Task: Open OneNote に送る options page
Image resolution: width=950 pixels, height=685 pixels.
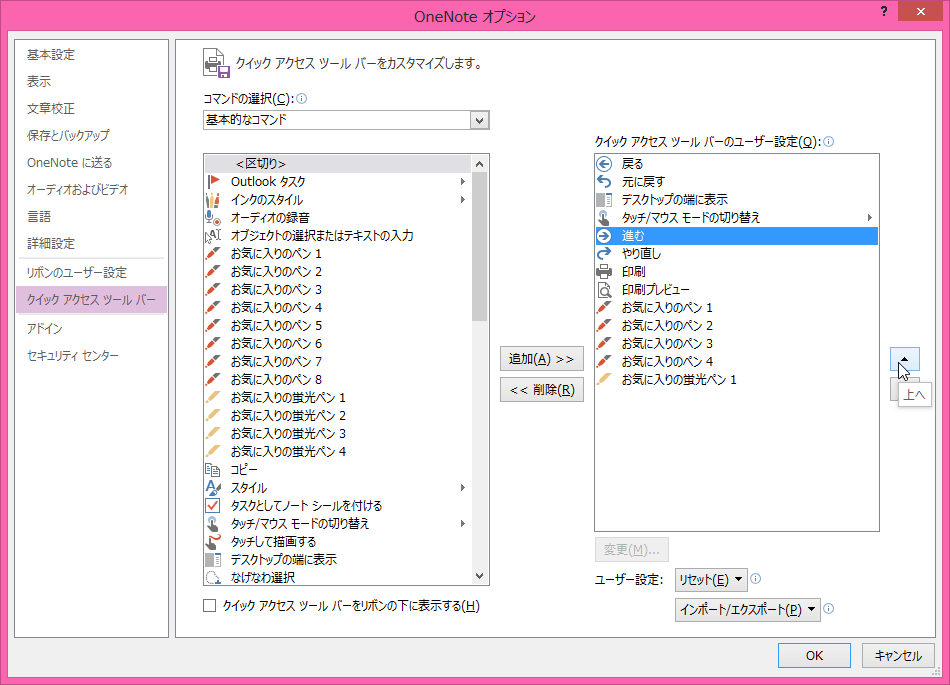Action: 70,162
